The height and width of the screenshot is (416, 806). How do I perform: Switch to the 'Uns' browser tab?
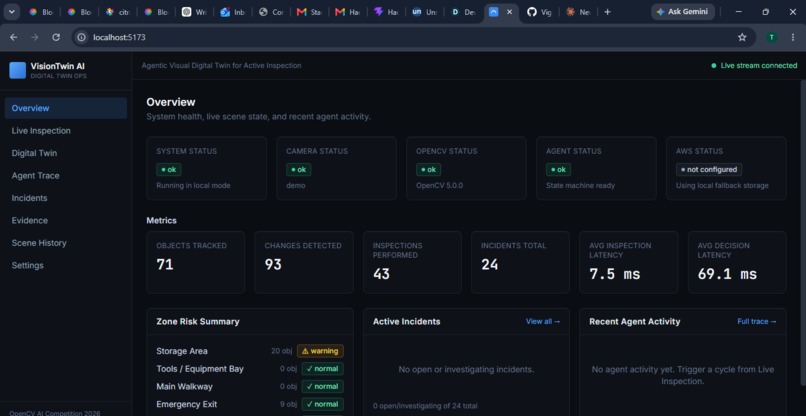coord(425,12)
